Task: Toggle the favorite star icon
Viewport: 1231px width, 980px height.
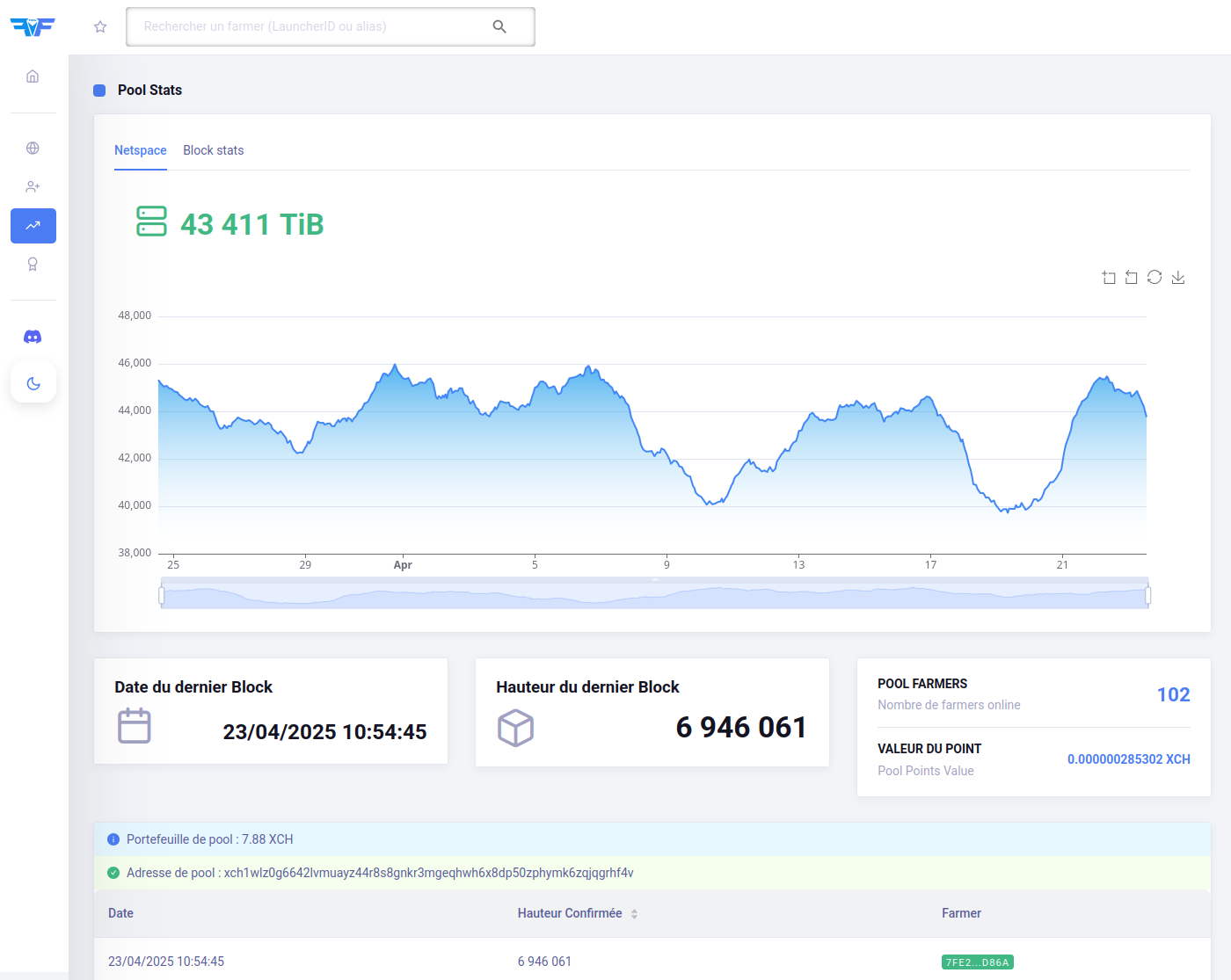Action: click(x=100, y=27)
